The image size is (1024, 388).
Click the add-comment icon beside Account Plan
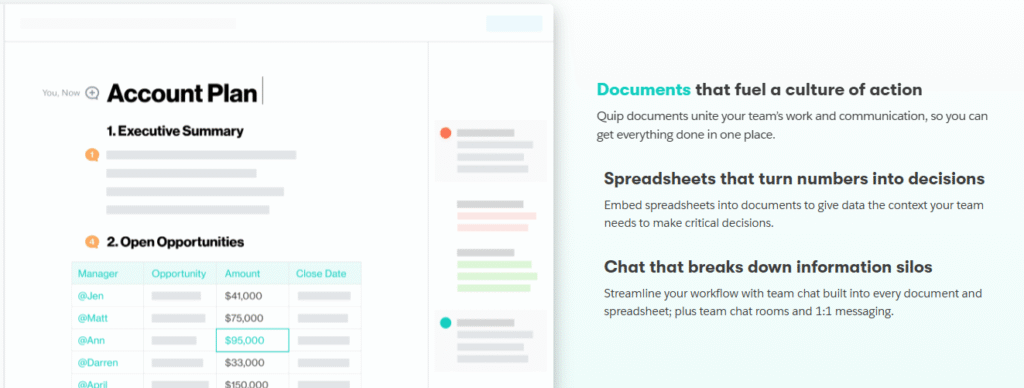(92, 93)
